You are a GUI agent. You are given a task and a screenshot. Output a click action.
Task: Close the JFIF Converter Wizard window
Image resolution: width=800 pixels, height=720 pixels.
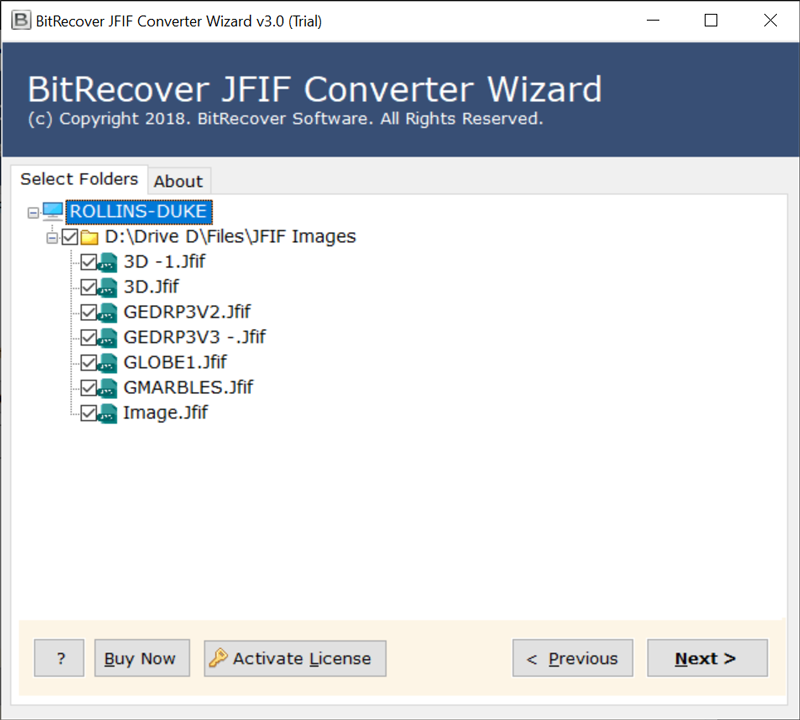click(x=770, y=20)
